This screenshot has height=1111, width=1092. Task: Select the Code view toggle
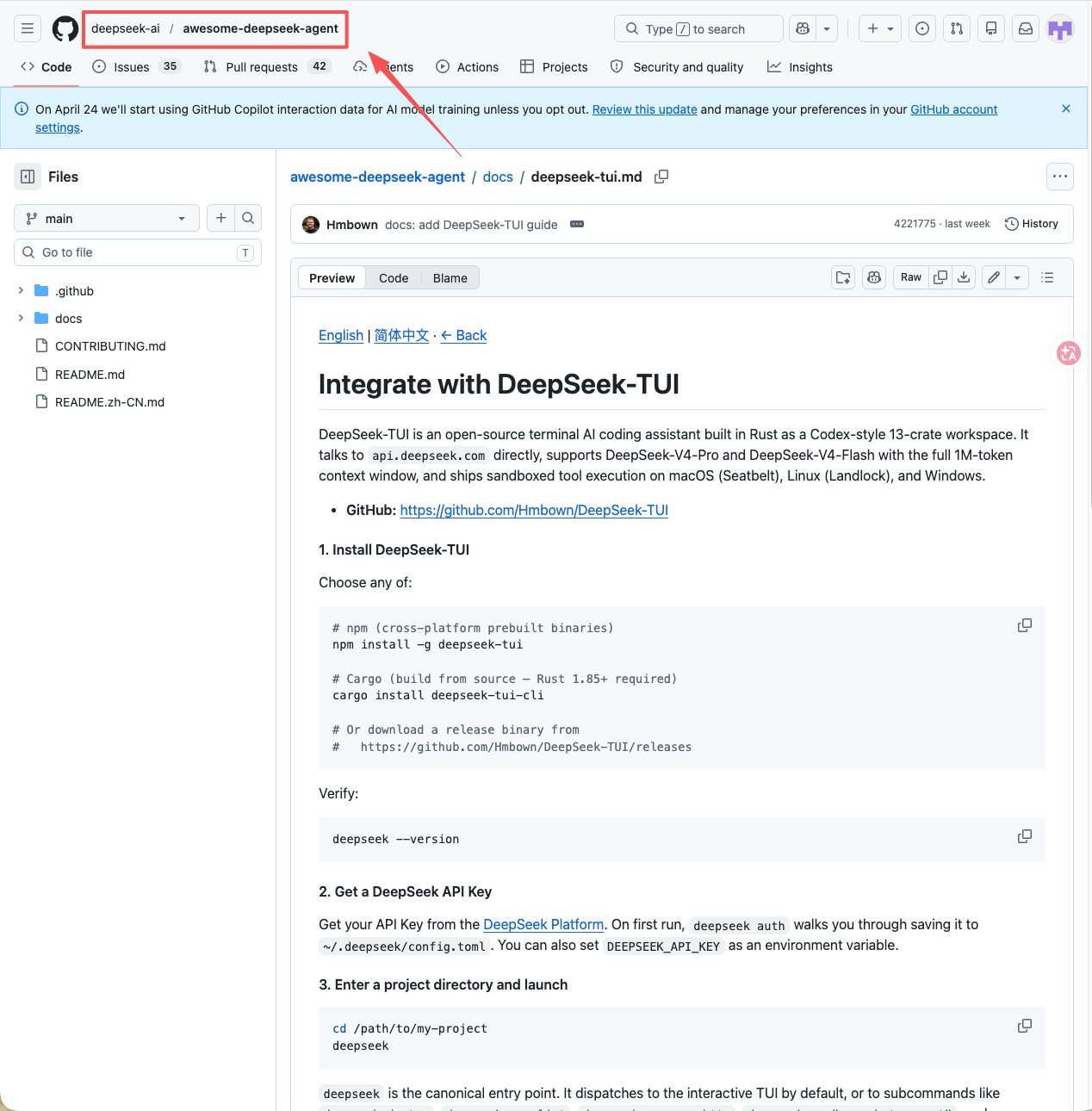pyautogui.click(x=394, y=278)
